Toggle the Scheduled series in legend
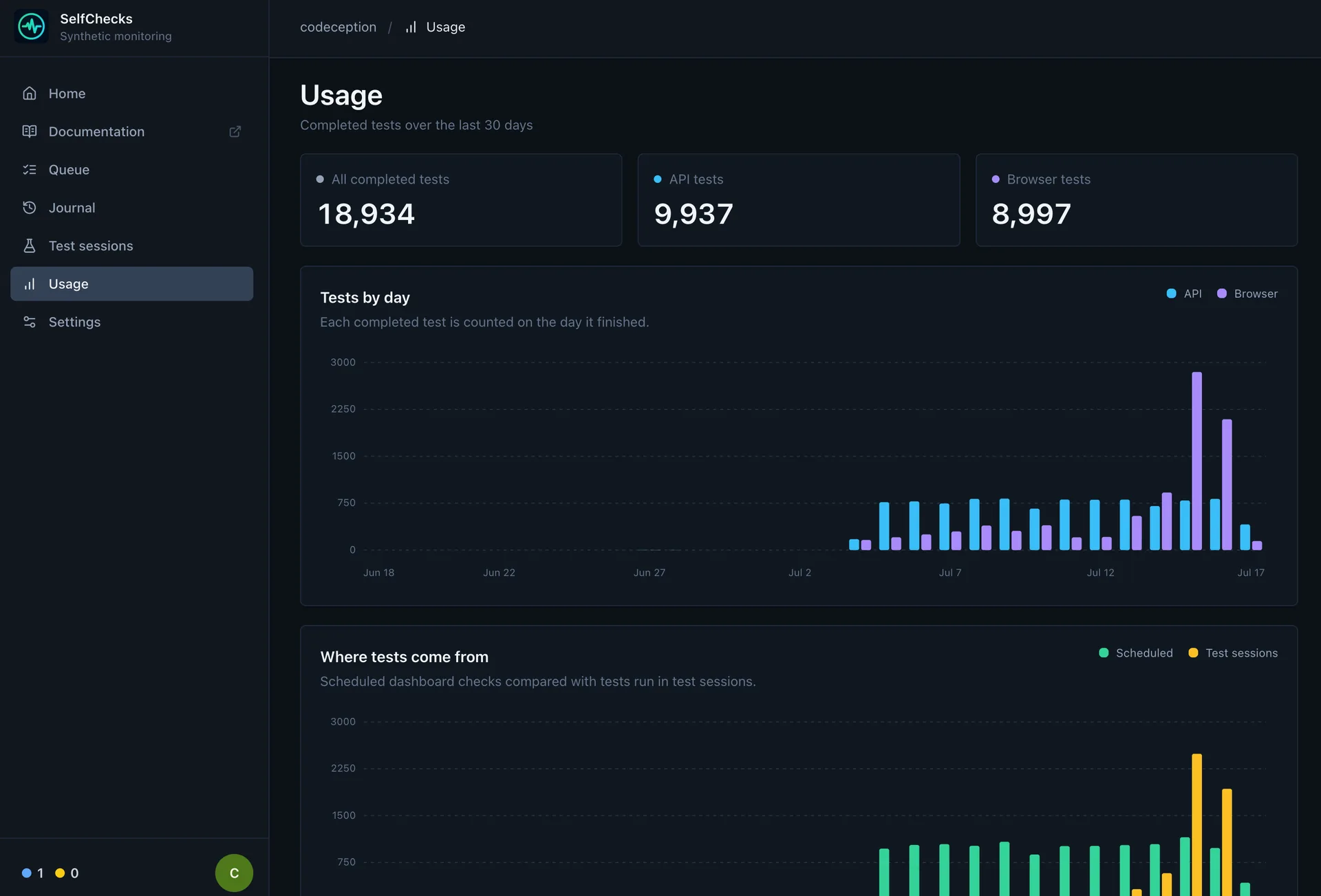Viewport: 1321px width, 896px height. [1136, 653]
